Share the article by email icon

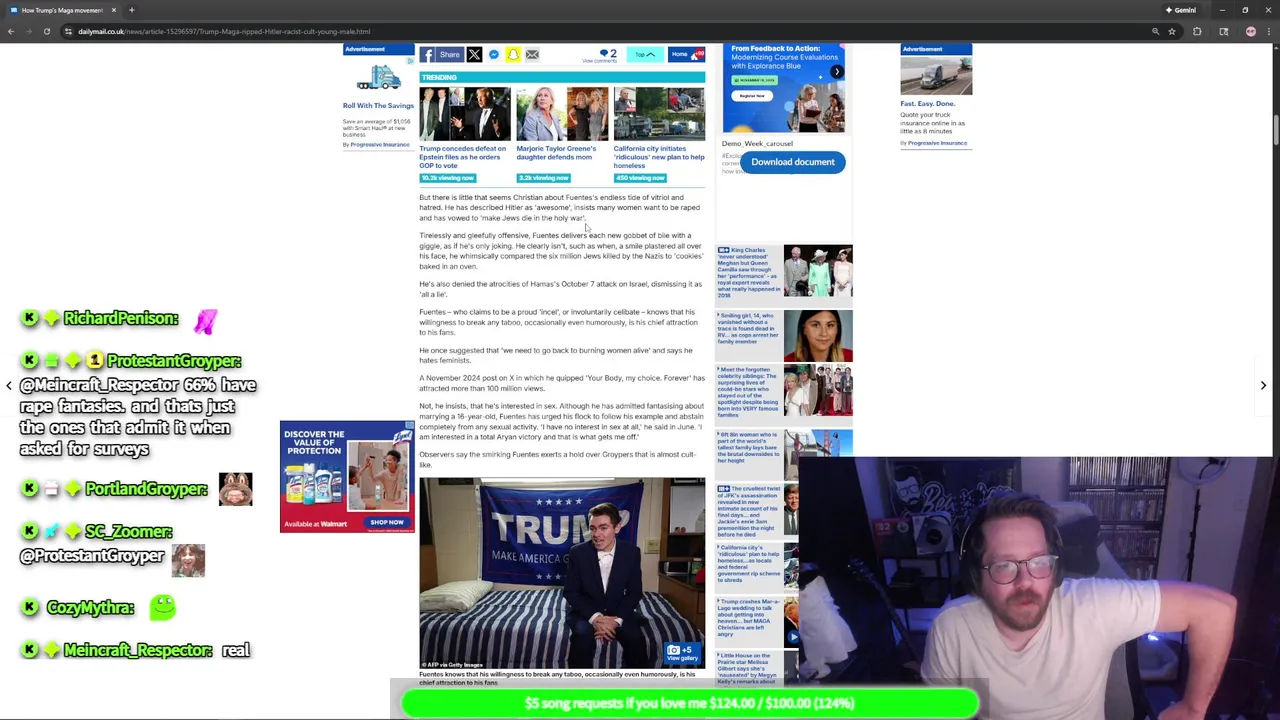532,55
